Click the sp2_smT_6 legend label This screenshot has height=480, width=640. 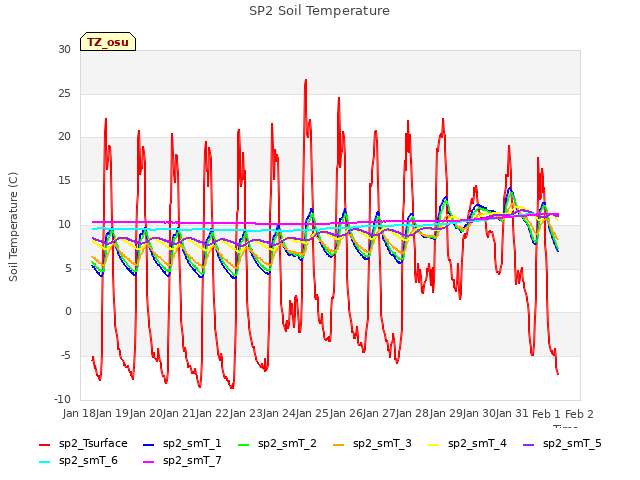(88, 460)
